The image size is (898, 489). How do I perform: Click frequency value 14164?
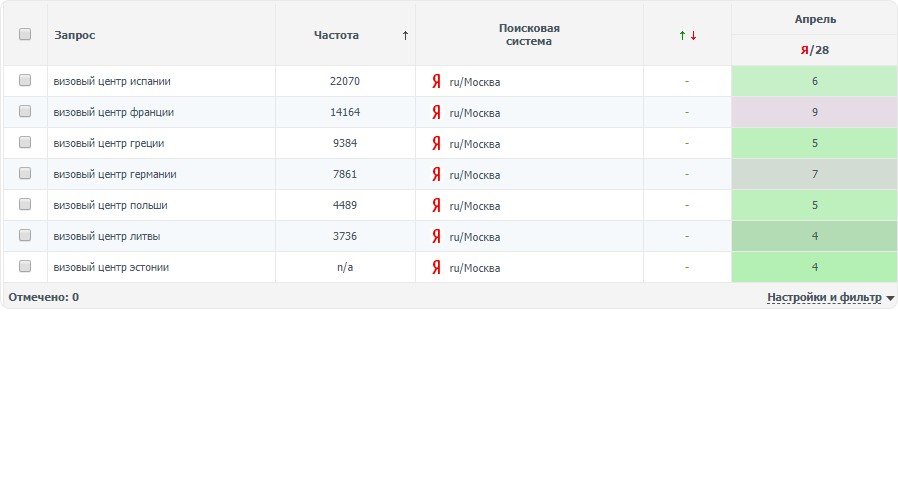click(345, 112)
